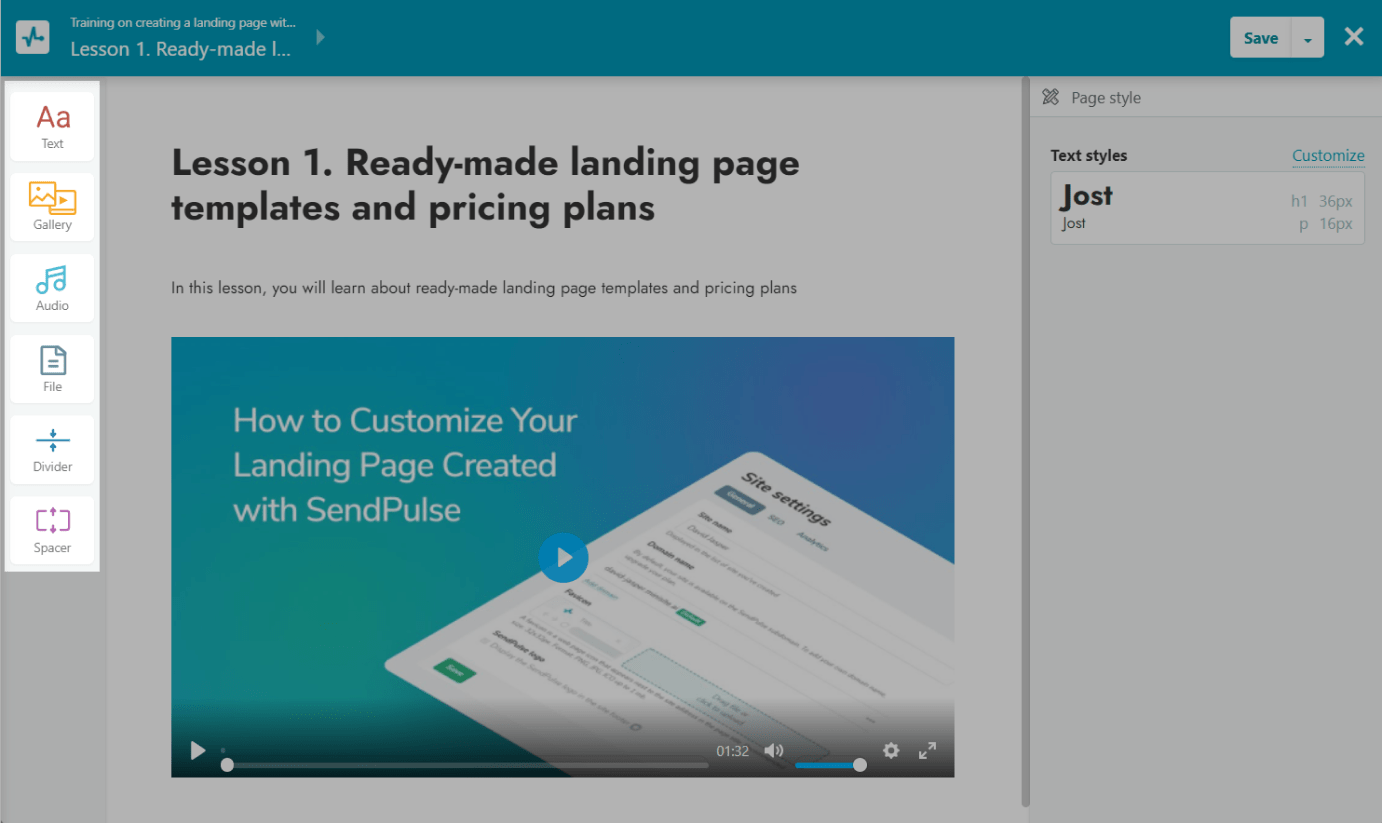The width and height of the screenshot is (1382, 823).
Task: Click the Save button
Action: coord(1260,38)
